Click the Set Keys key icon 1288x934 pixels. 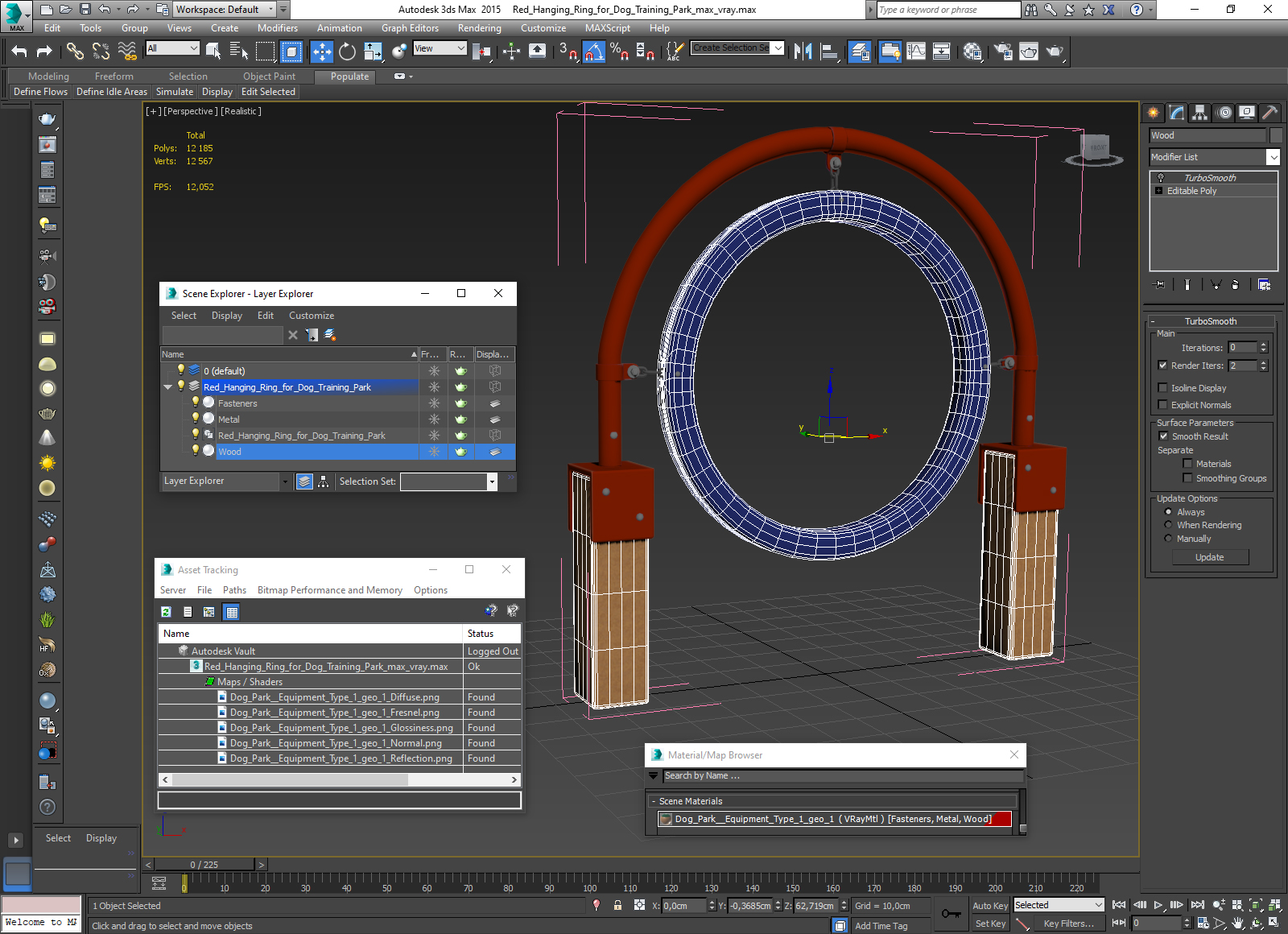(951, 914)
